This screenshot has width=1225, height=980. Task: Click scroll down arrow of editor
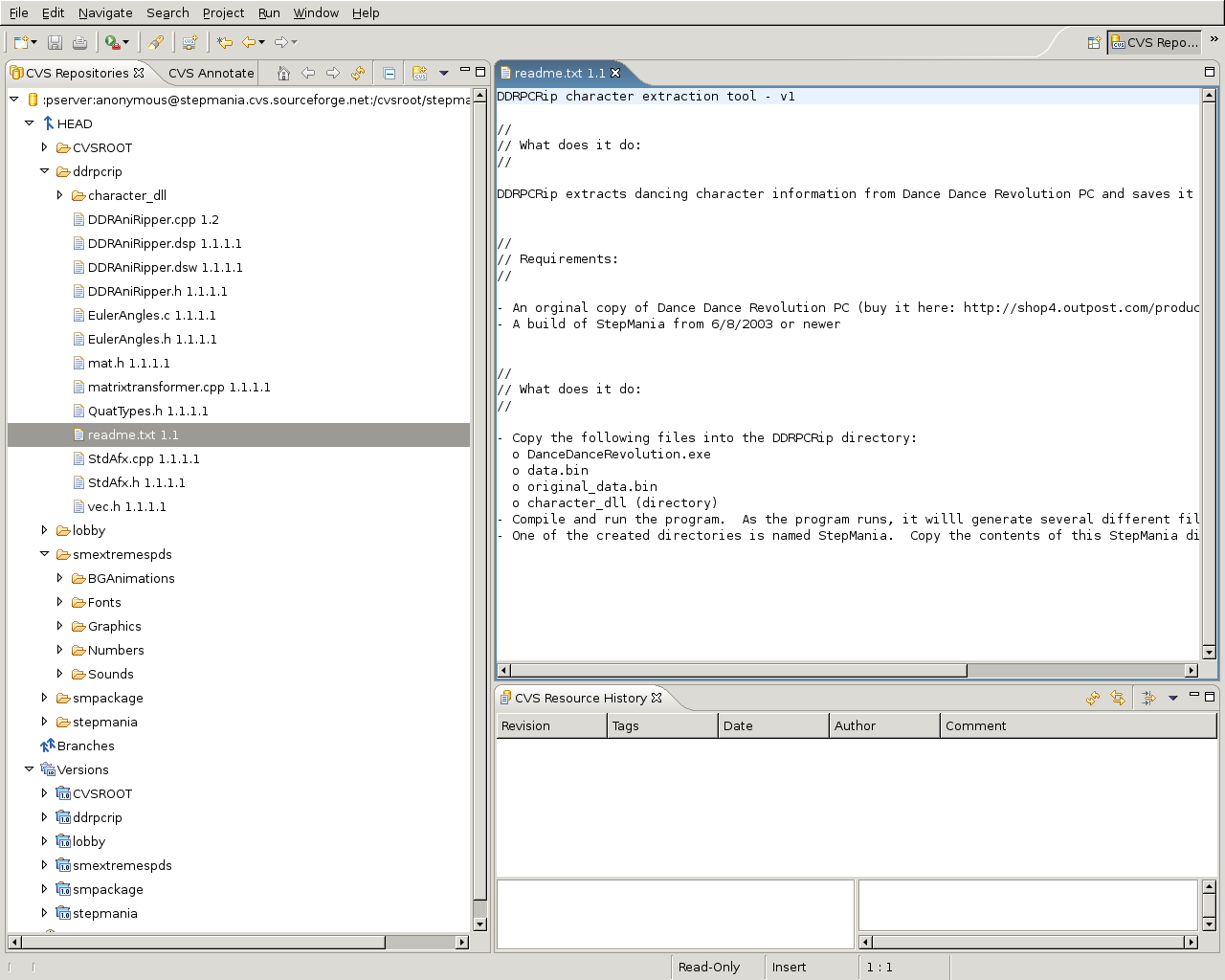tap(1209, 653)
